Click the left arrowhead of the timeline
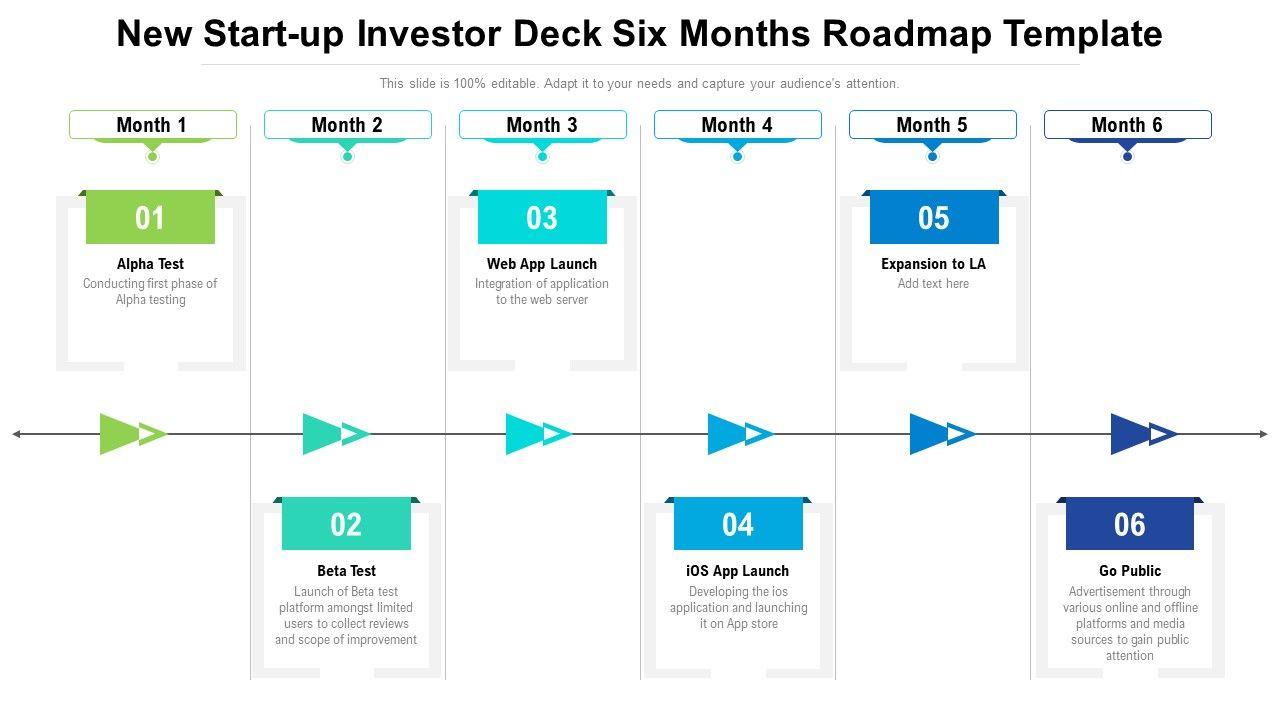Screen dimensions: 1280x720 coord(17,434)
